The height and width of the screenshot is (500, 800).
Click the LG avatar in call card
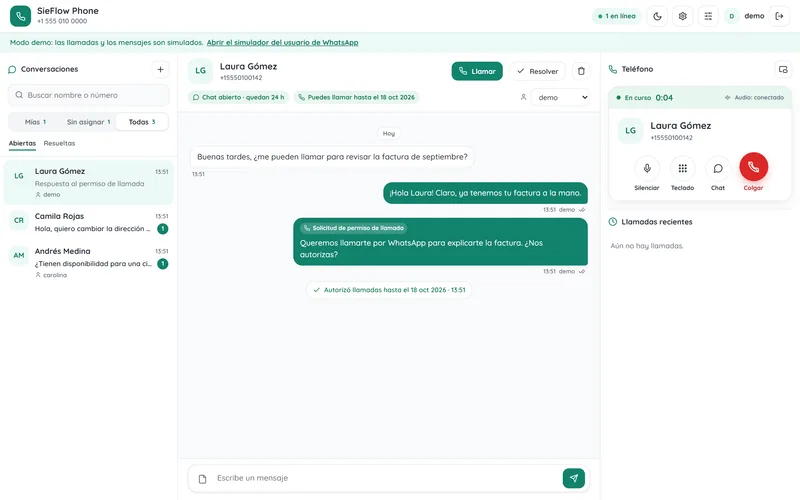coord(631,131)
